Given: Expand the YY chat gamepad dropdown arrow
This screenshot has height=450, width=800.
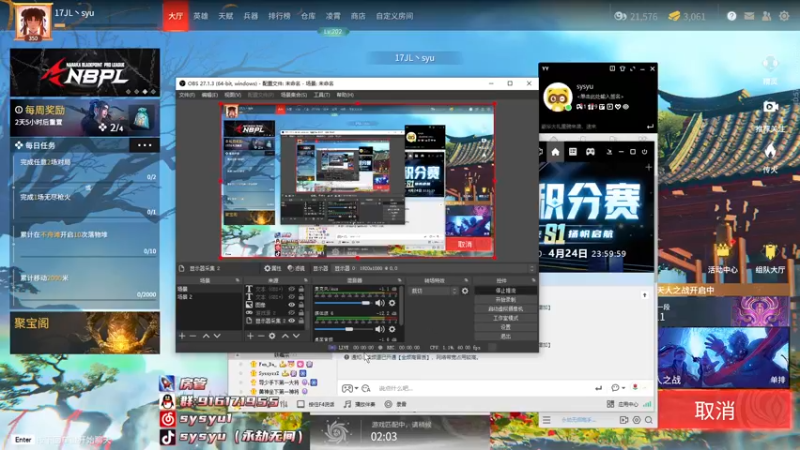Looking at the screenshot, I should click(x=356, y=388).
